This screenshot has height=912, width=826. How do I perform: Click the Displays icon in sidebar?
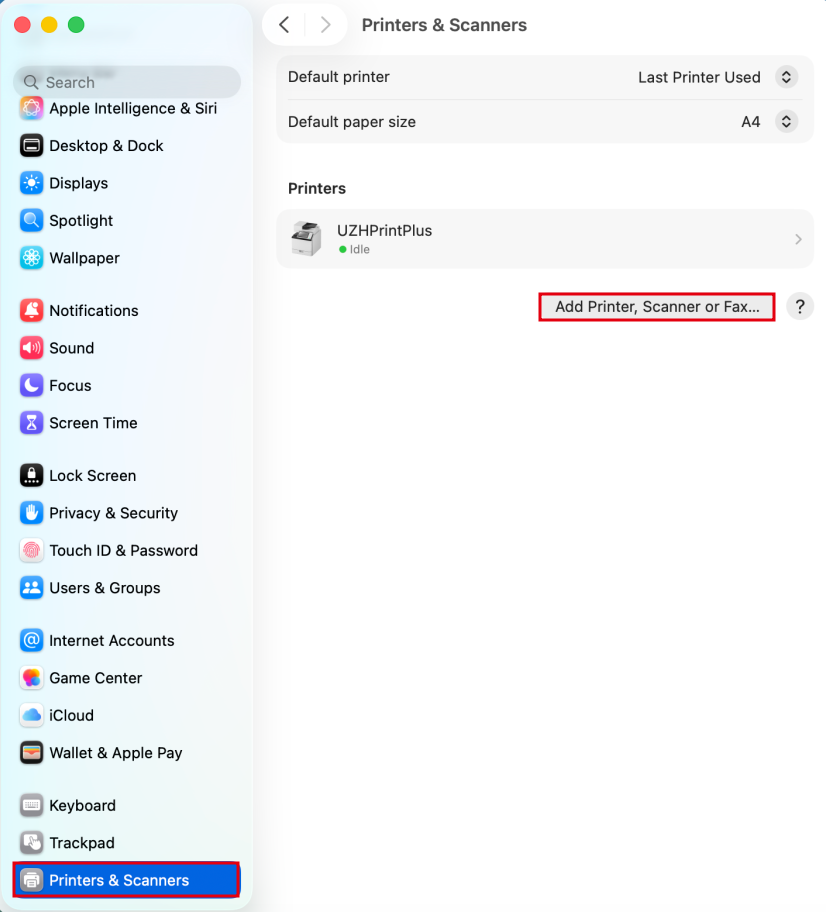[x=32, y=183]
